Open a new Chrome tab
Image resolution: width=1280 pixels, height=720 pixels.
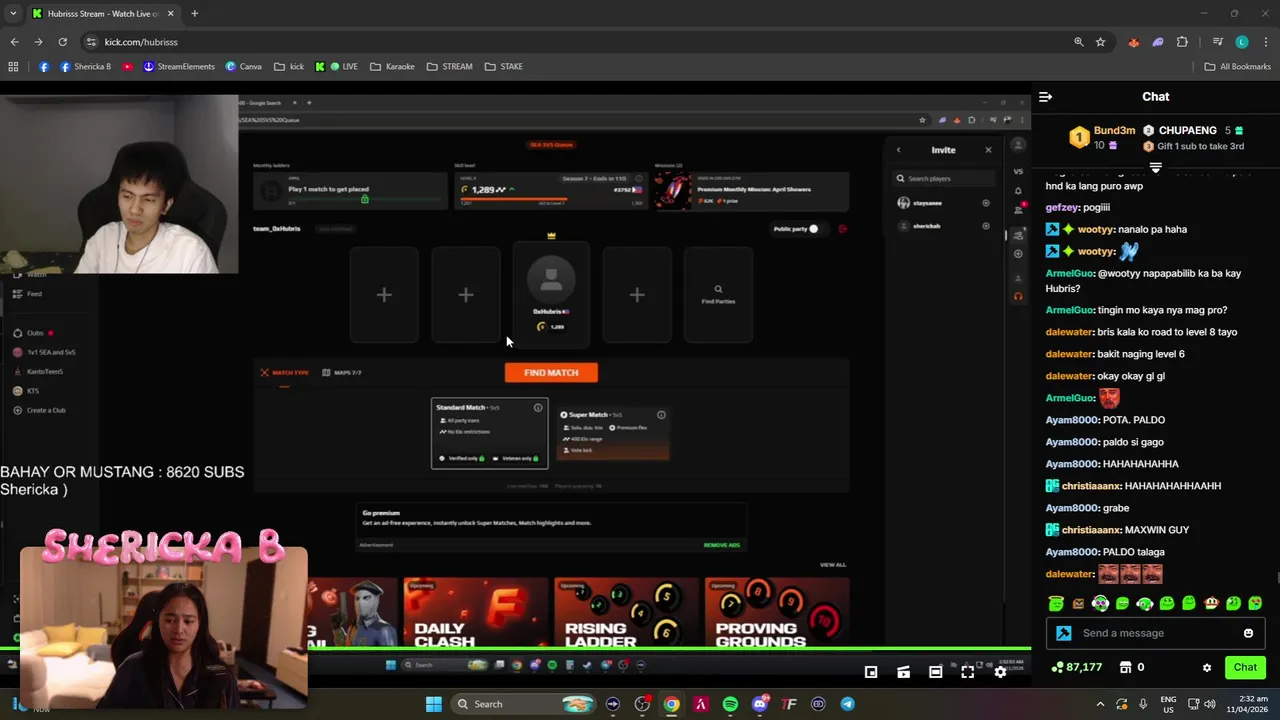[x=194, y=13]
